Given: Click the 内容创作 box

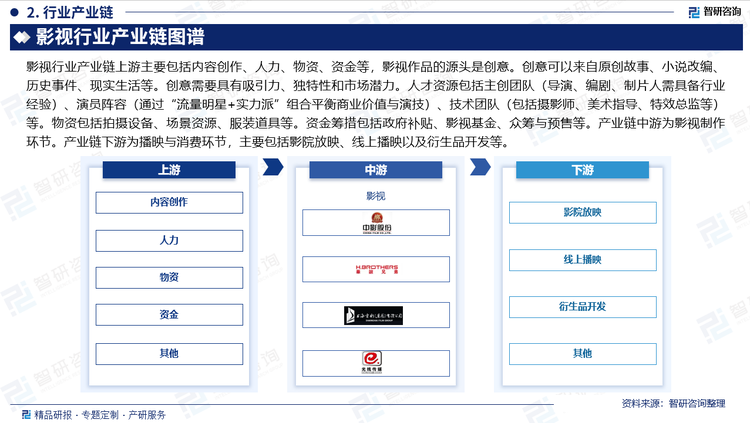Looking at the screenshot, I should pos(169,202).
